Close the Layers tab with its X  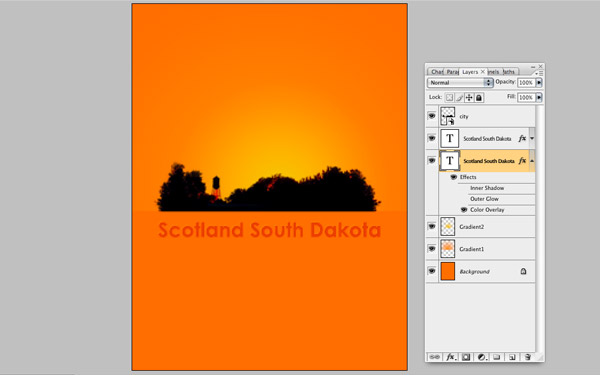pyautogui.click(x=483, y=72)
